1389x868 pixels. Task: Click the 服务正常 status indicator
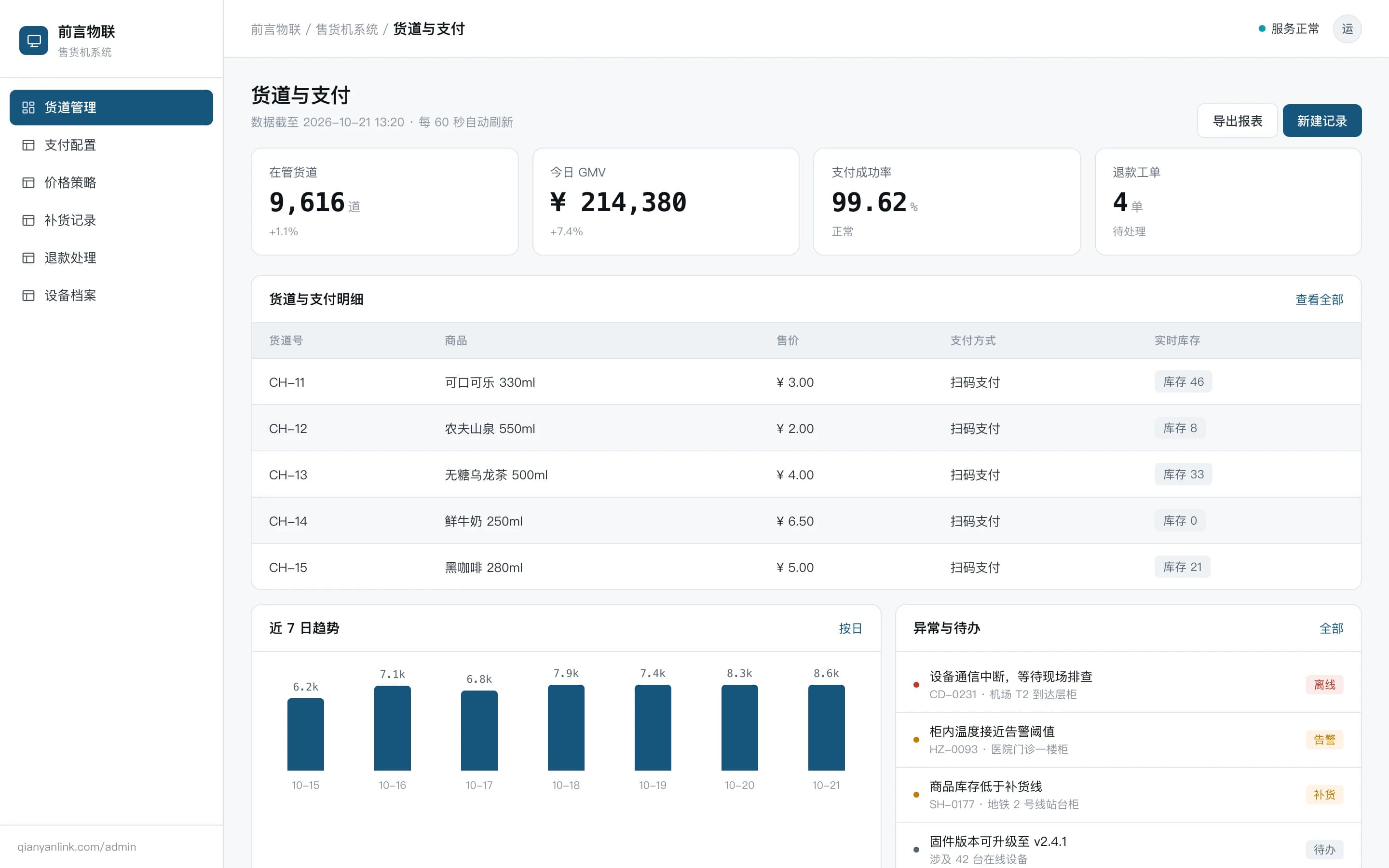1289,29
